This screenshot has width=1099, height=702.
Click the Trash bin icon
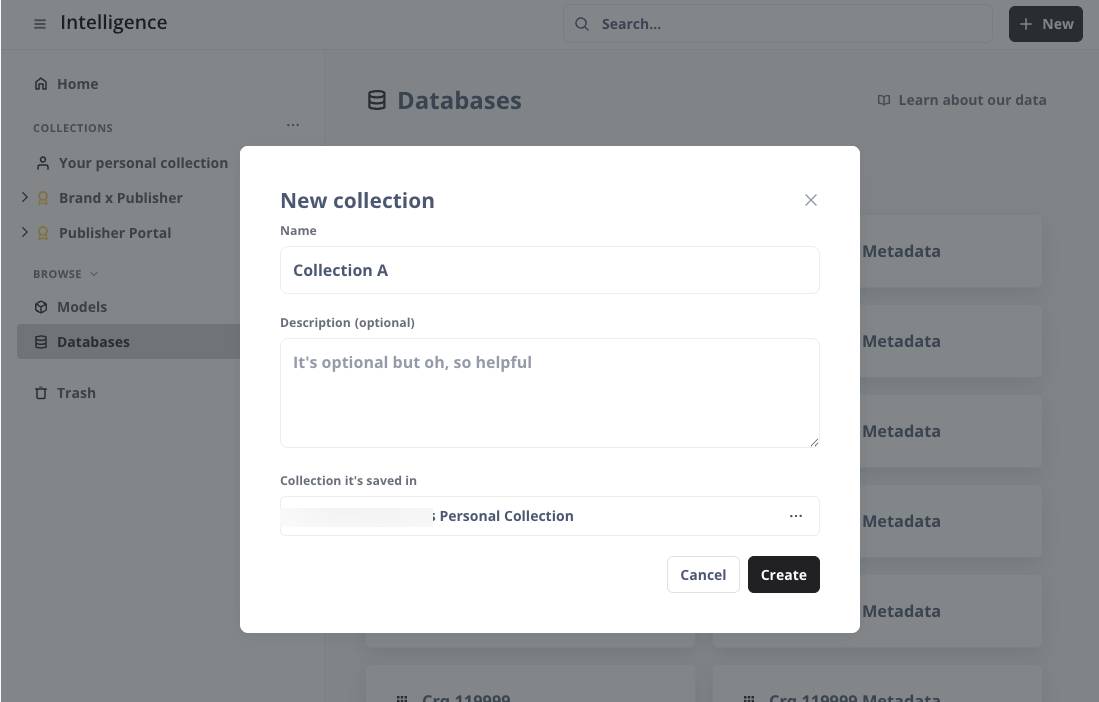pos(41,393)
